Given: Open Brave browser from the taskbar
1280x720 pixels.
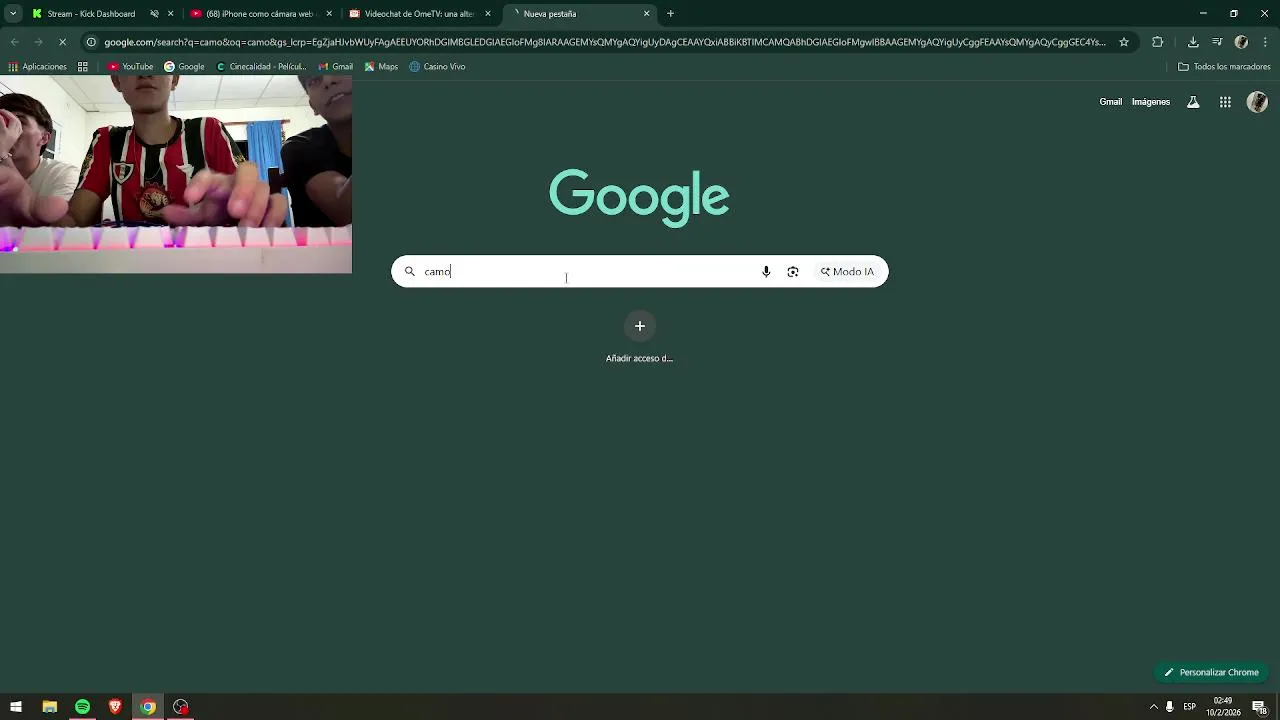Looking at the screenshot, I should click(x=115, y=707).
